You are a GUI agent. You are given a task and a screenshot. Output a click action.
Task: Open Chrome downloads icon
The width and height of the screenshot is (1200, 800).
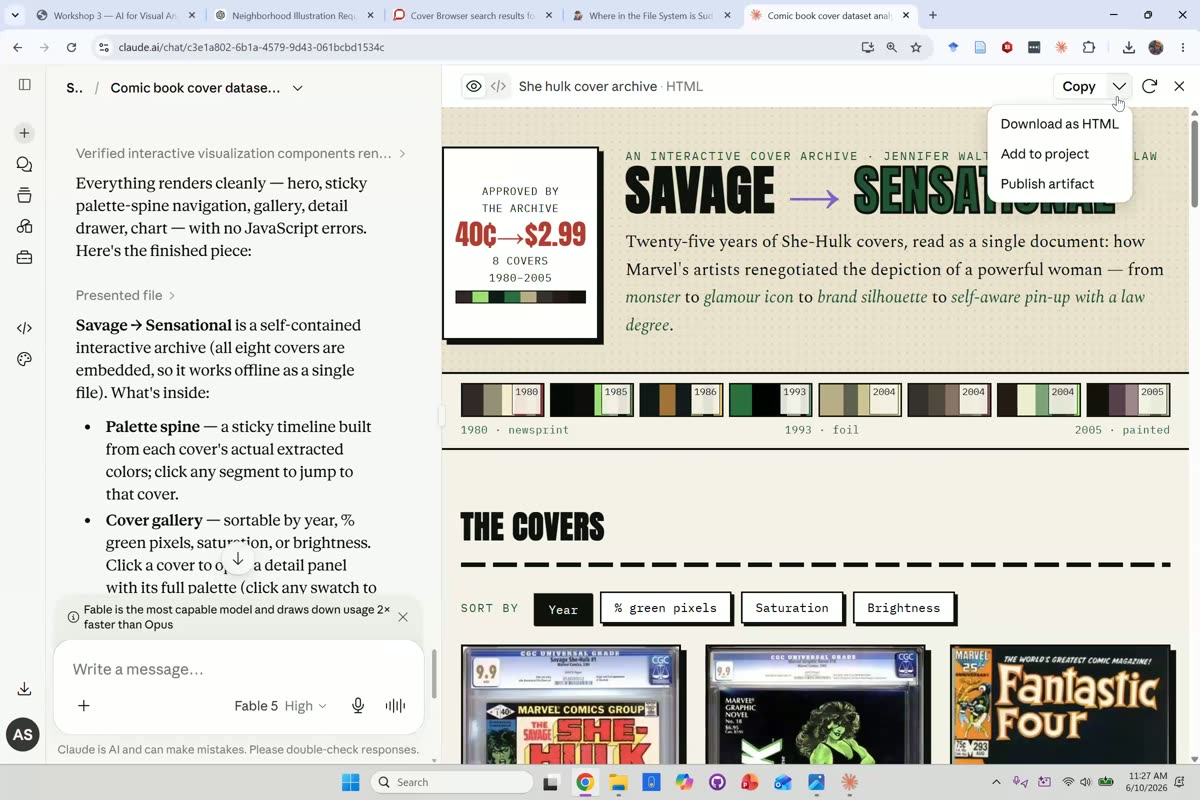click(x=1129, y=47)
